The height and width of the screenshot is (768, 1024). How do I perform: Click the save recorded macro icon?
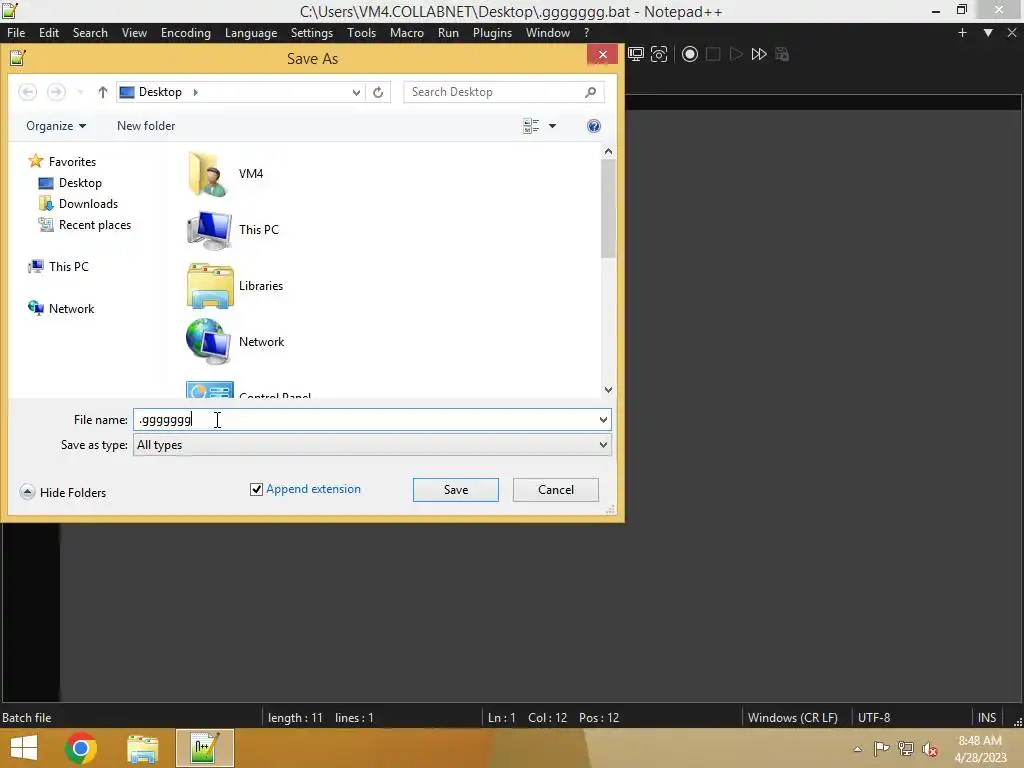782,54
